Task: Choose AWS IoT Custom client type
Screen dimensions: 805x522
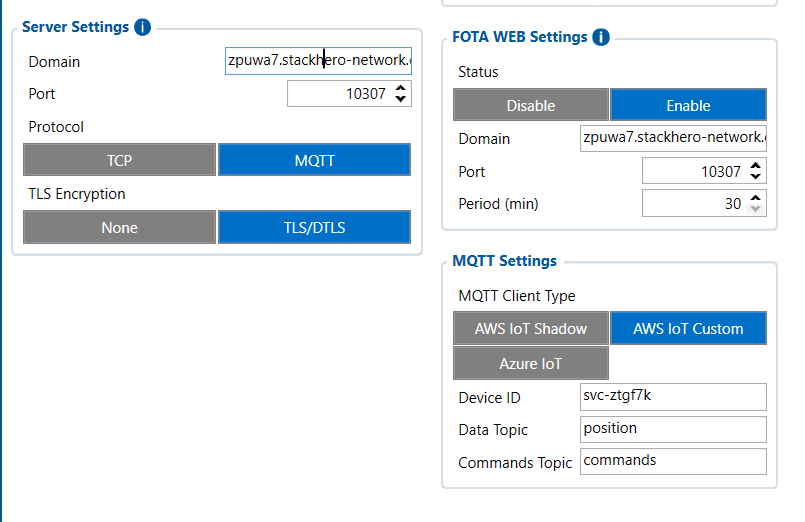Action: [688, 328]
